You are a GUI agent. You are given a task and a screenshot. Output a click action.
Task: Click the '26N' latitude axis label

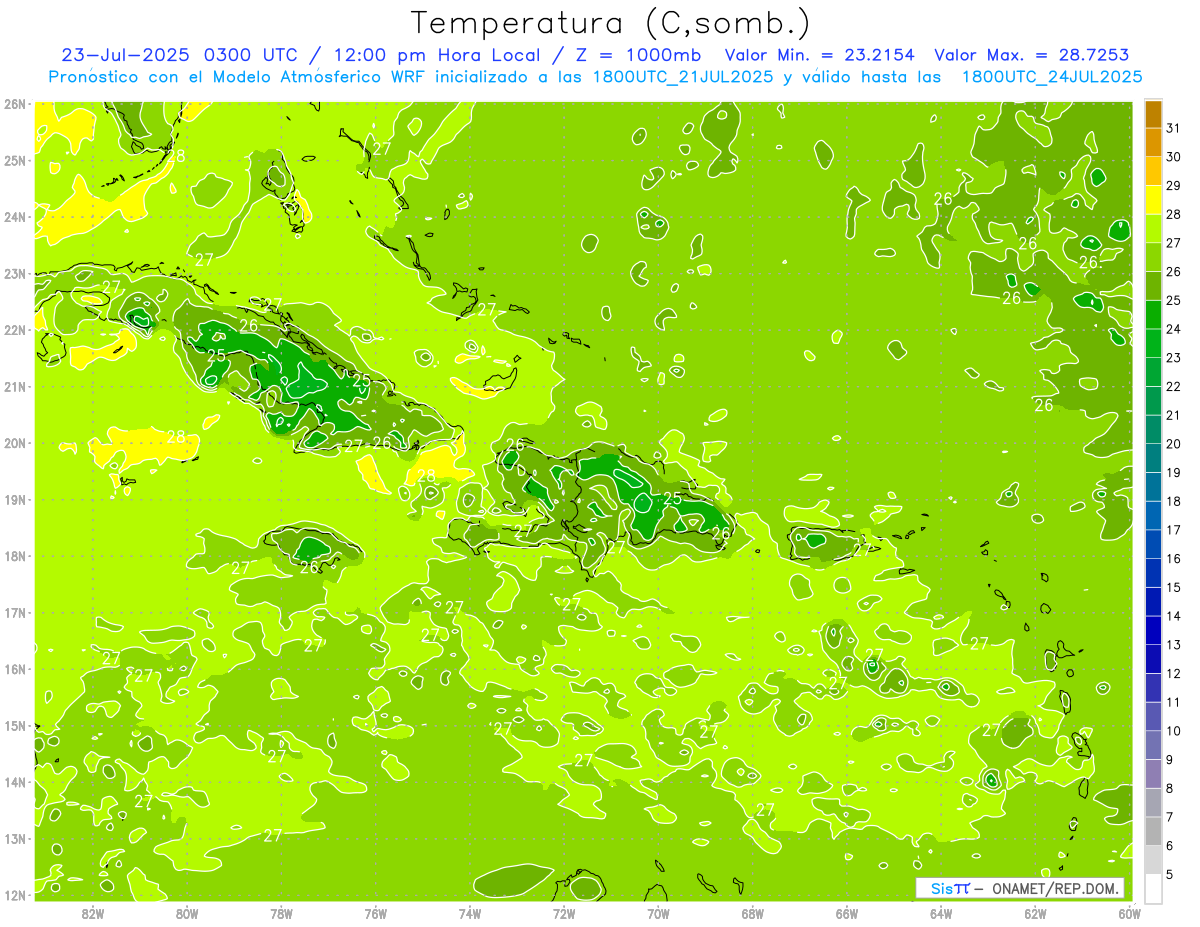point(15,104)
